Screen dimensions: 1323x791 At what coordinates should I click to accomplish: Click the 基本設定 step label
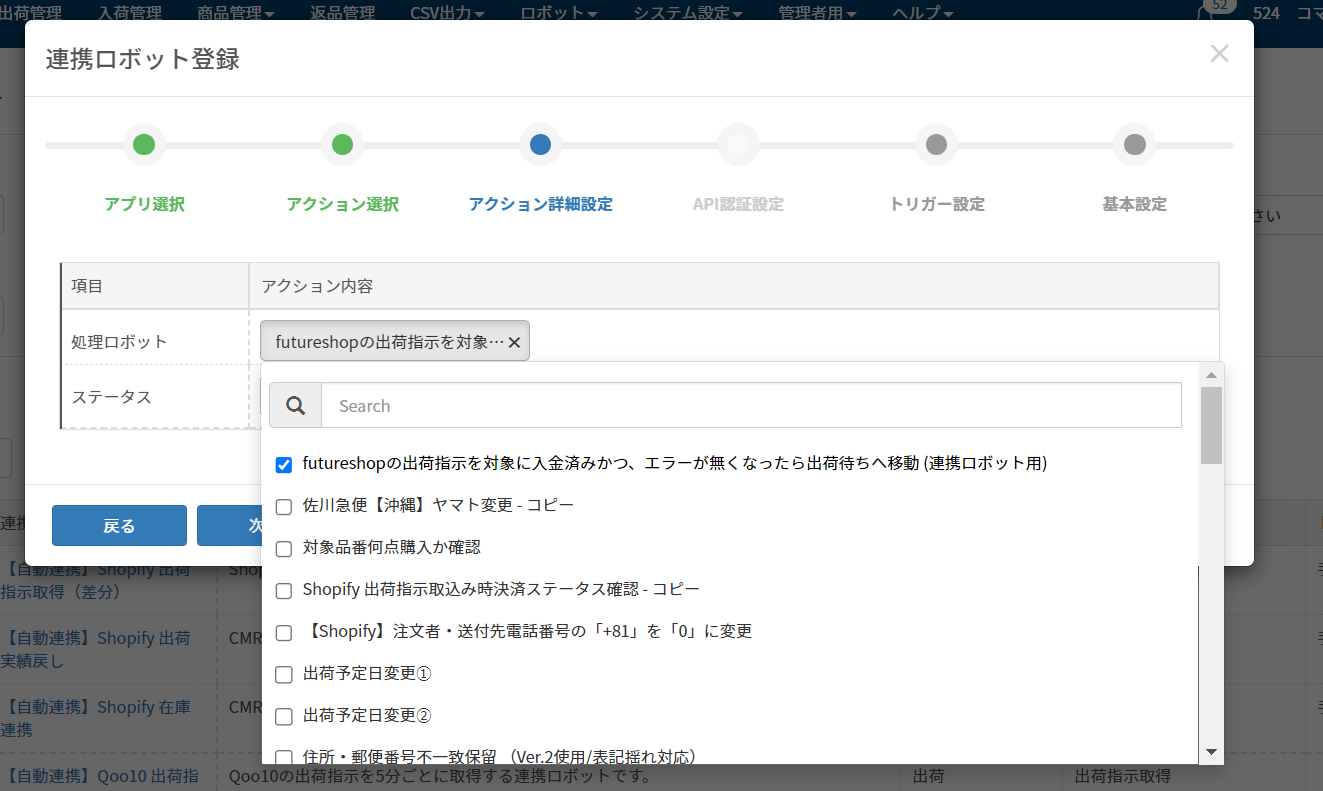(x=1134, y=204)
